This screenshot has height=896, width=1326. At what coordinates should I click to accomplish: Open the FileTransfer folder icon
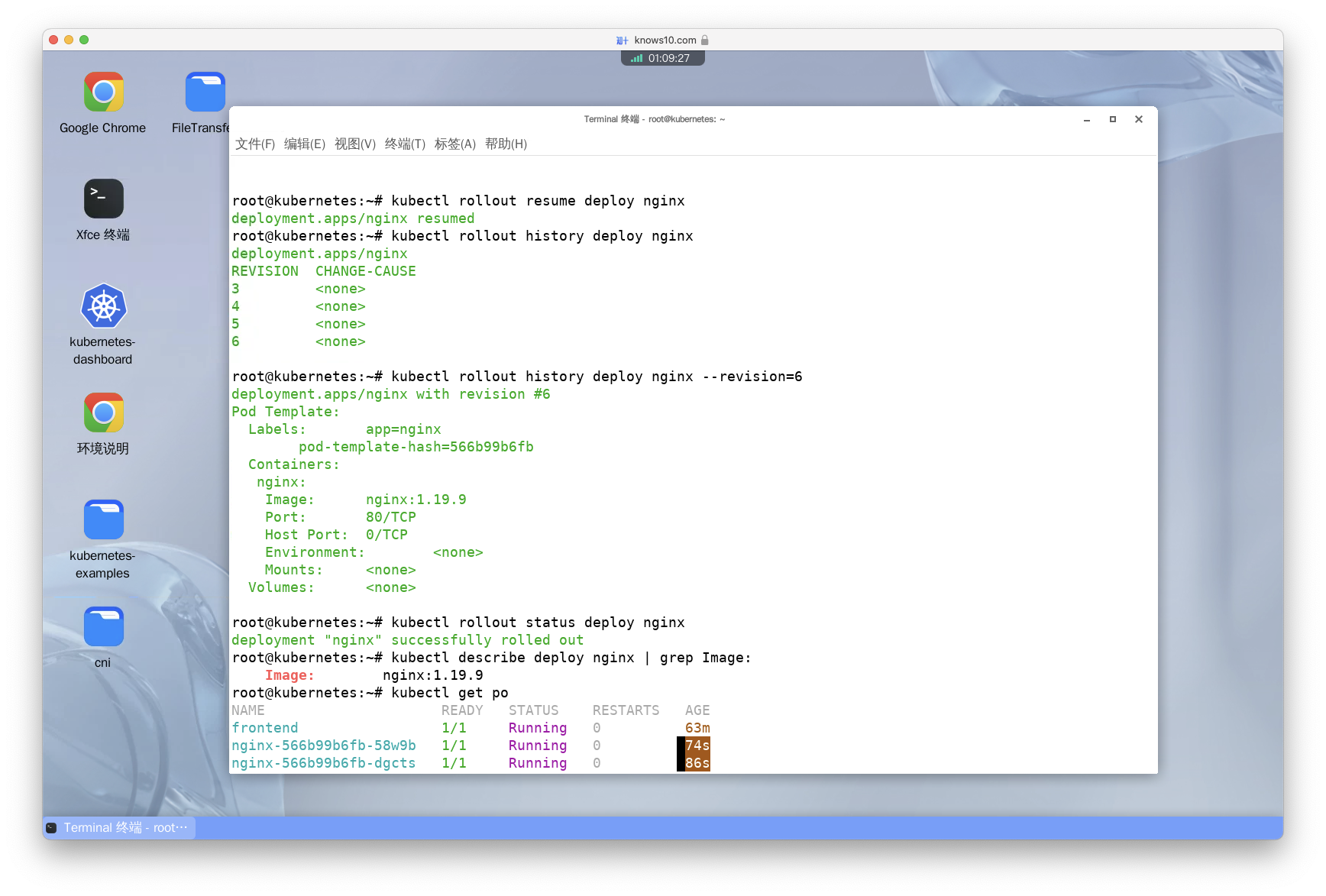(x=205, y=92)
